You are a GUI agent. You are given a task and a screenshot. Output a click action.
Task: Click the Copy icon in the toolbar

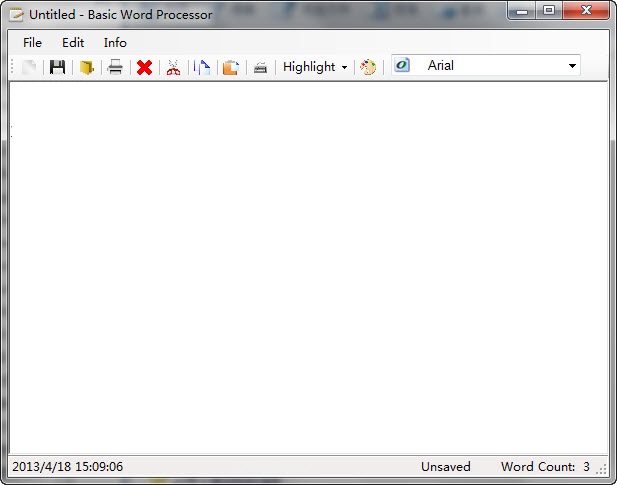[202, 67]
